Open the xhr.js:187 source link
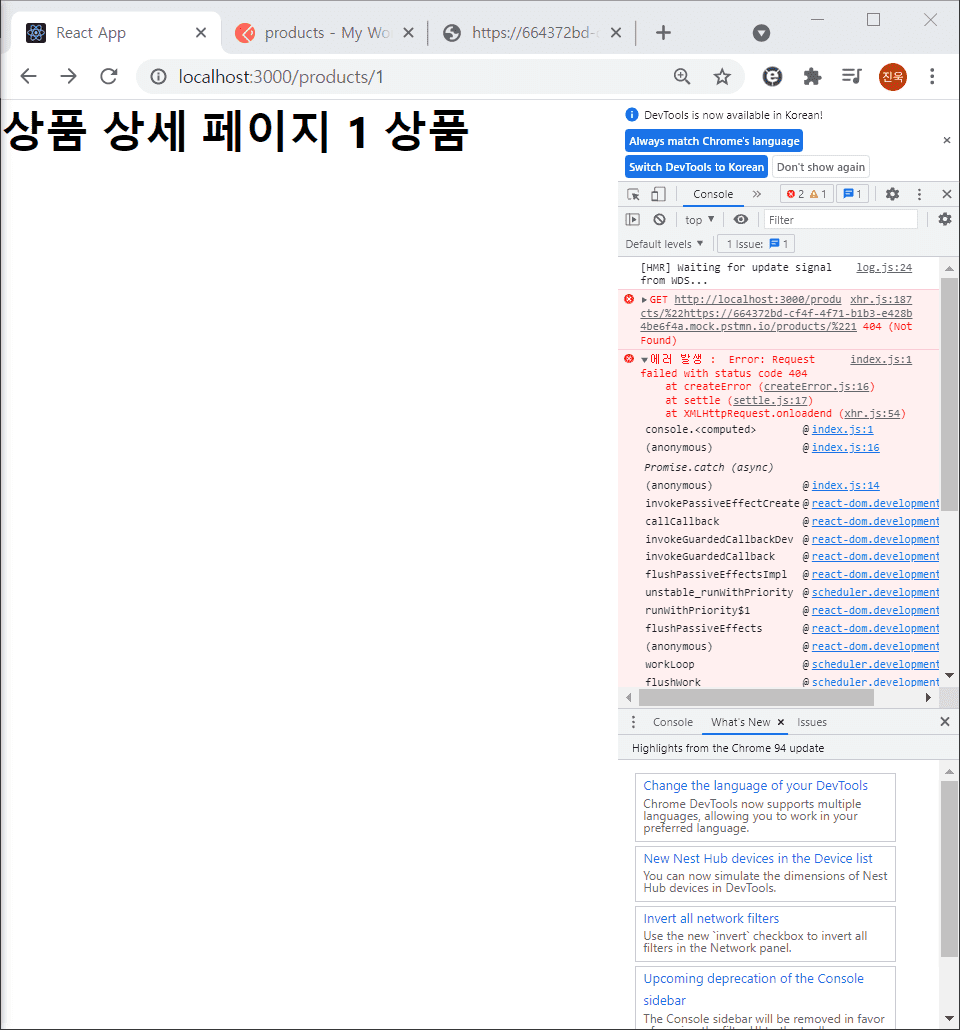The height and width of the screenshot is (1030, 960). (880, 300)
